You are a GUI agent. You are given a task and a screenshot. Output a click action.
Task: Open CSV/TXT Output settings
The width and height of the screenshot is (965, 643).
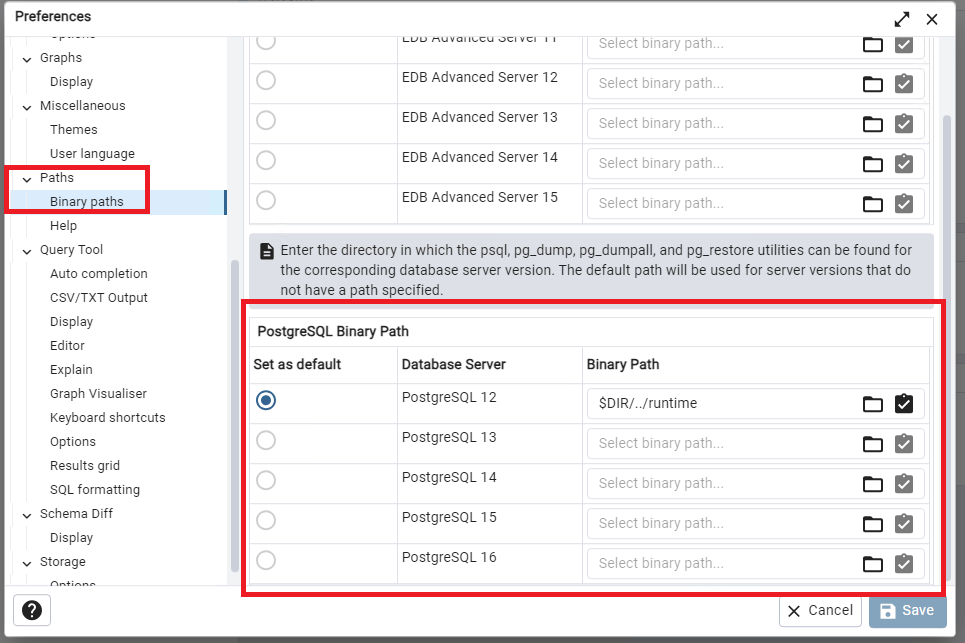coord(99,298)
